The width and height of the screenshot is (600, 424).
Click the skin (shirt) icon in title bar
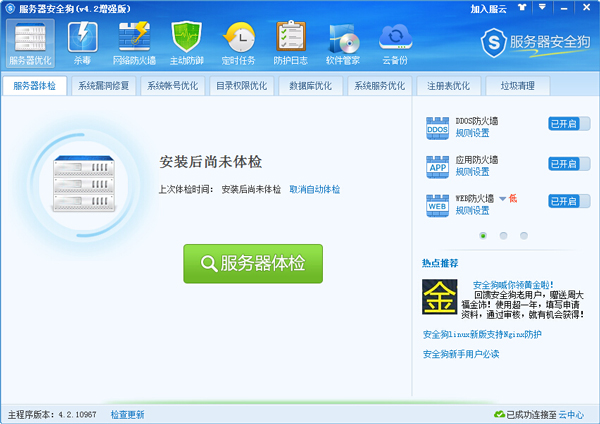click(x=522, y=8)
